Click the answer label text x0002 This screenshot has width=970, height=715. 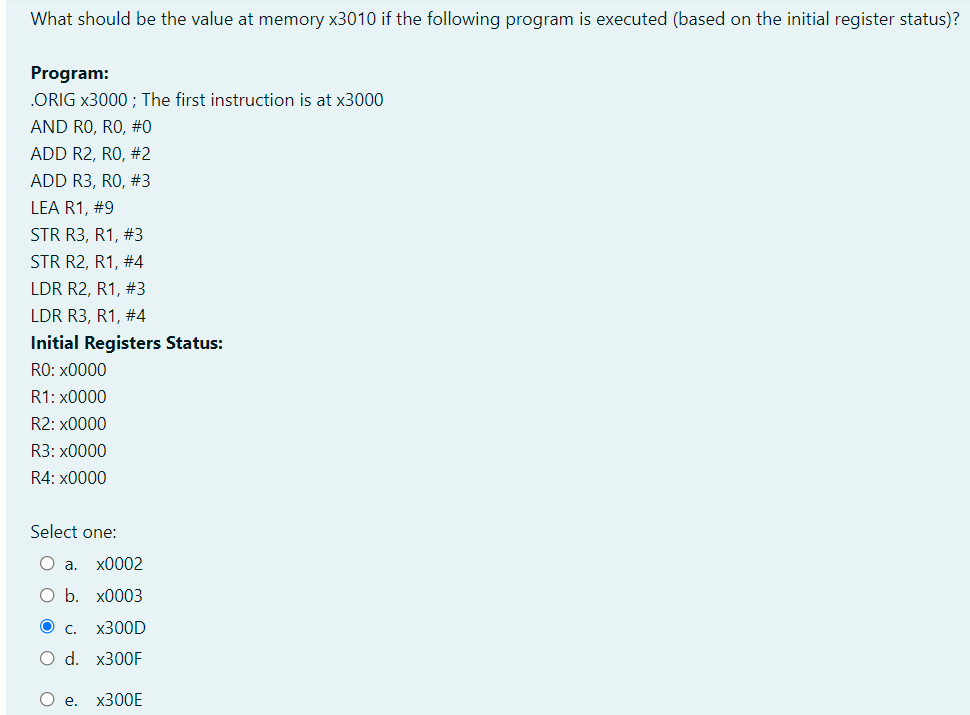point(119,563)
